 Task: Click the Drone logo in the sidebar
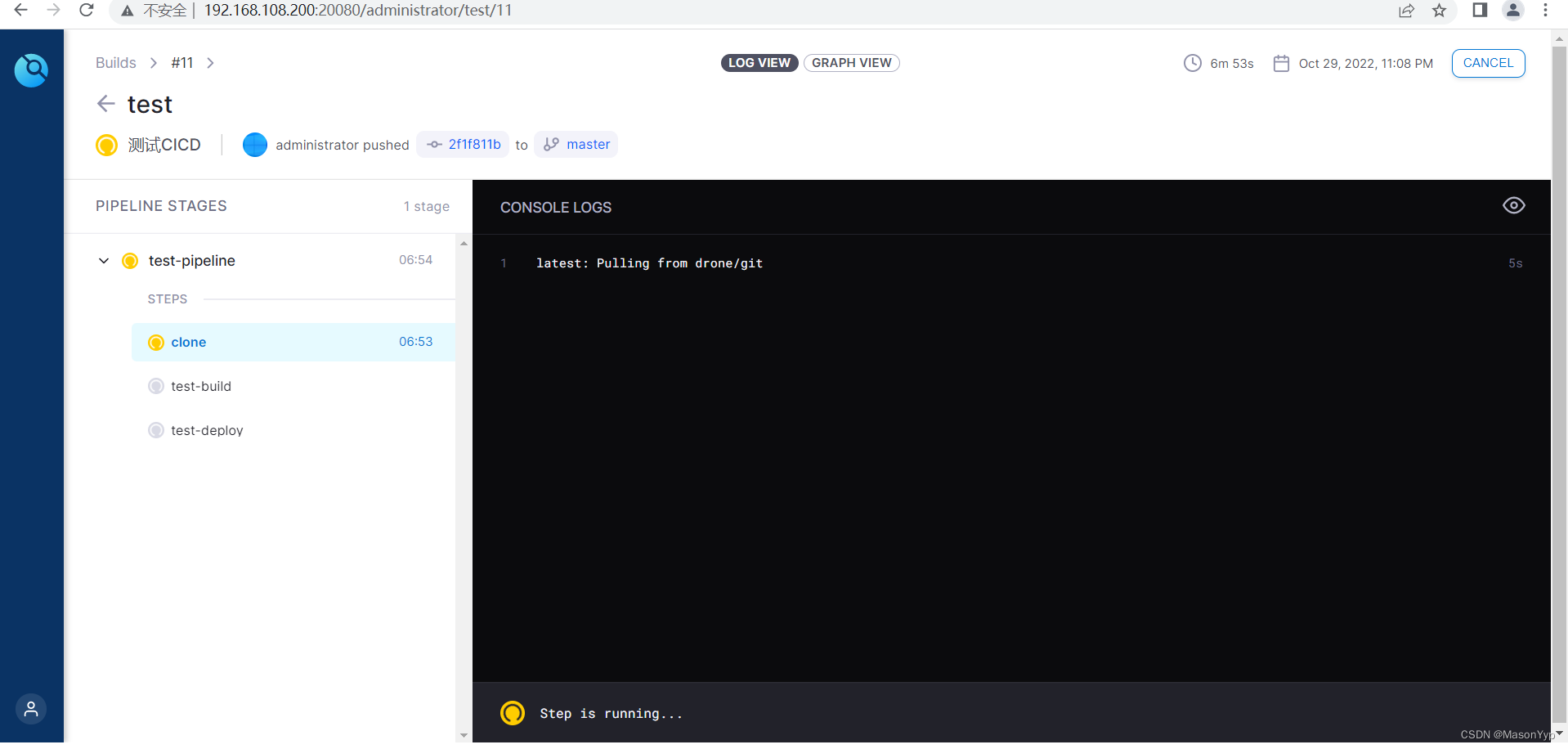(32, 70)
